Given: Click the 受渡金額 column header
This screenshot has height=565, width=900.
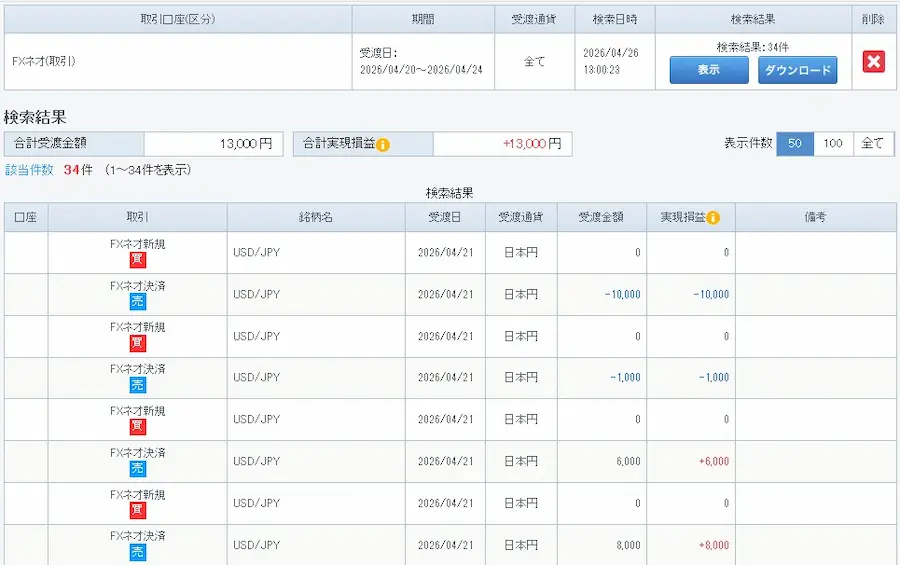Looking at the screenshot, I should click(x=601, y=217).
